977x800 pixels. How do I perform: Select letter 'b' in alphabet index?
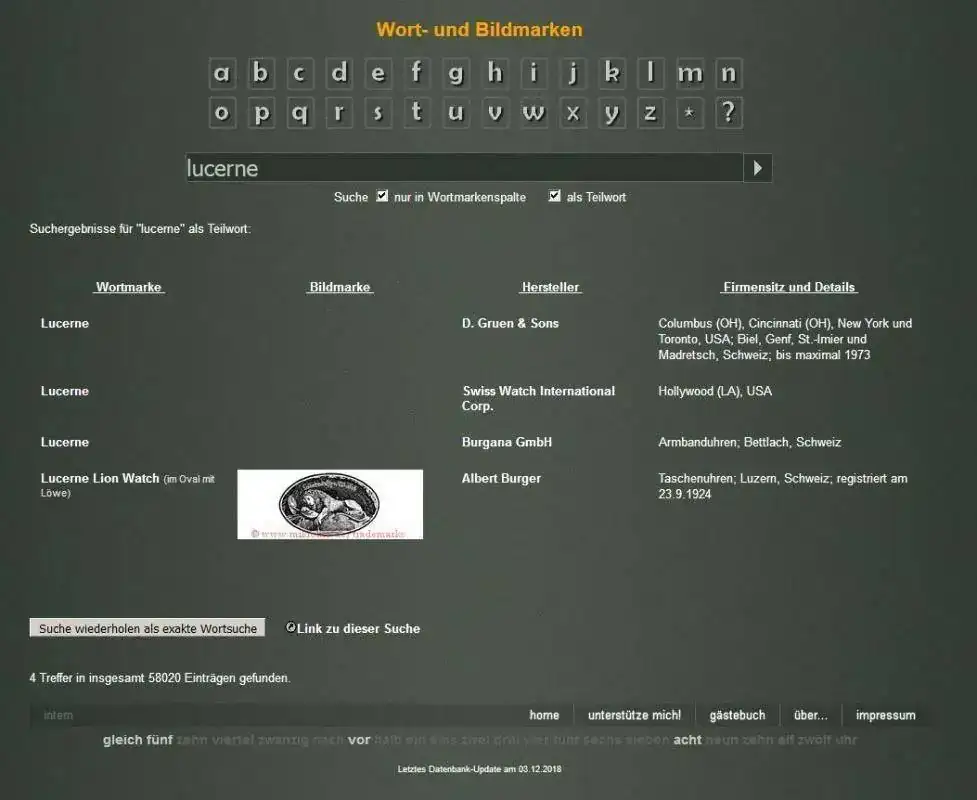tap(260, 74)
